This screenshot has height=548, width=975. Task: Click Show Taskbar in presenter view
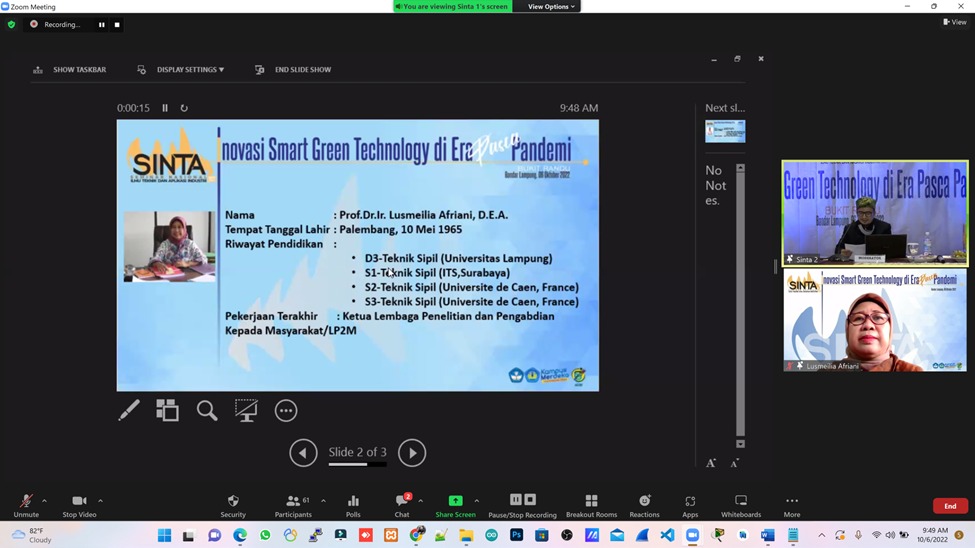point(70,70)
